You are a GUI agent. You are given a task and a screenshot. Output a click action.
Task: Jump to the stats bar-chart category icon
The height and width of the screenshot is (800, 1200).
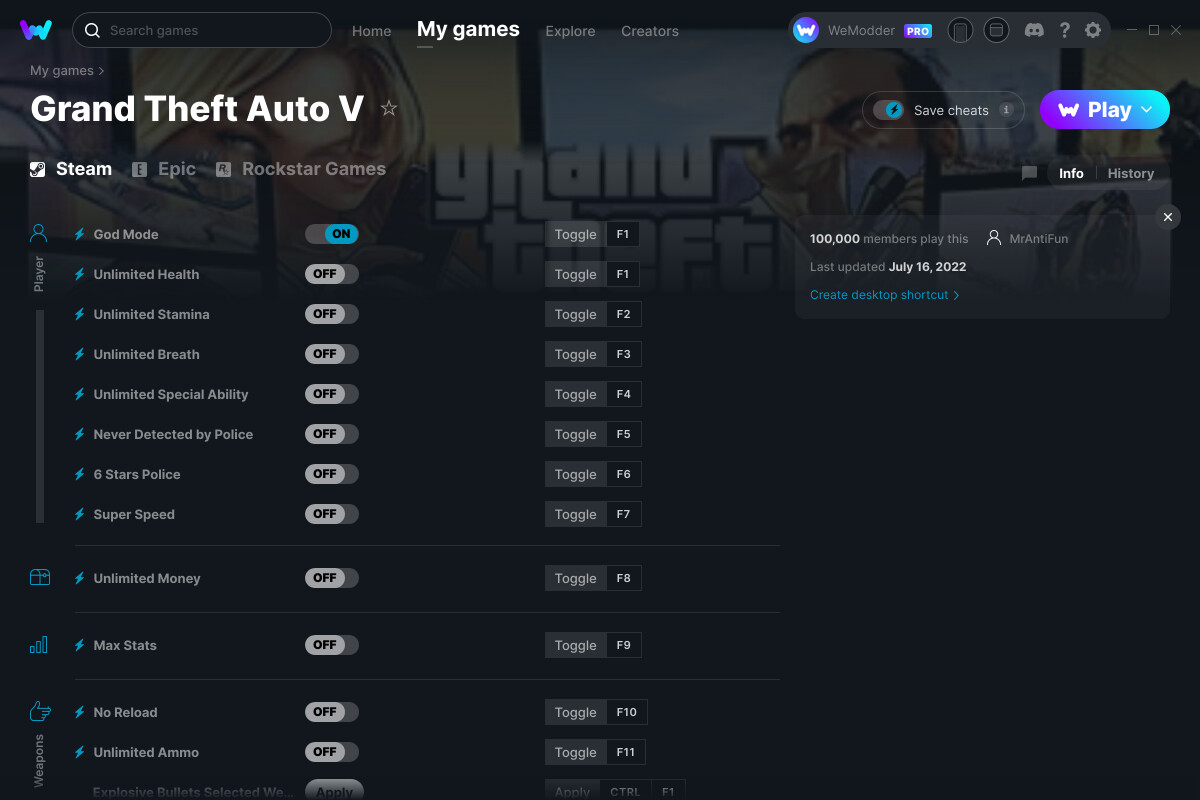[x=39, y=645]
